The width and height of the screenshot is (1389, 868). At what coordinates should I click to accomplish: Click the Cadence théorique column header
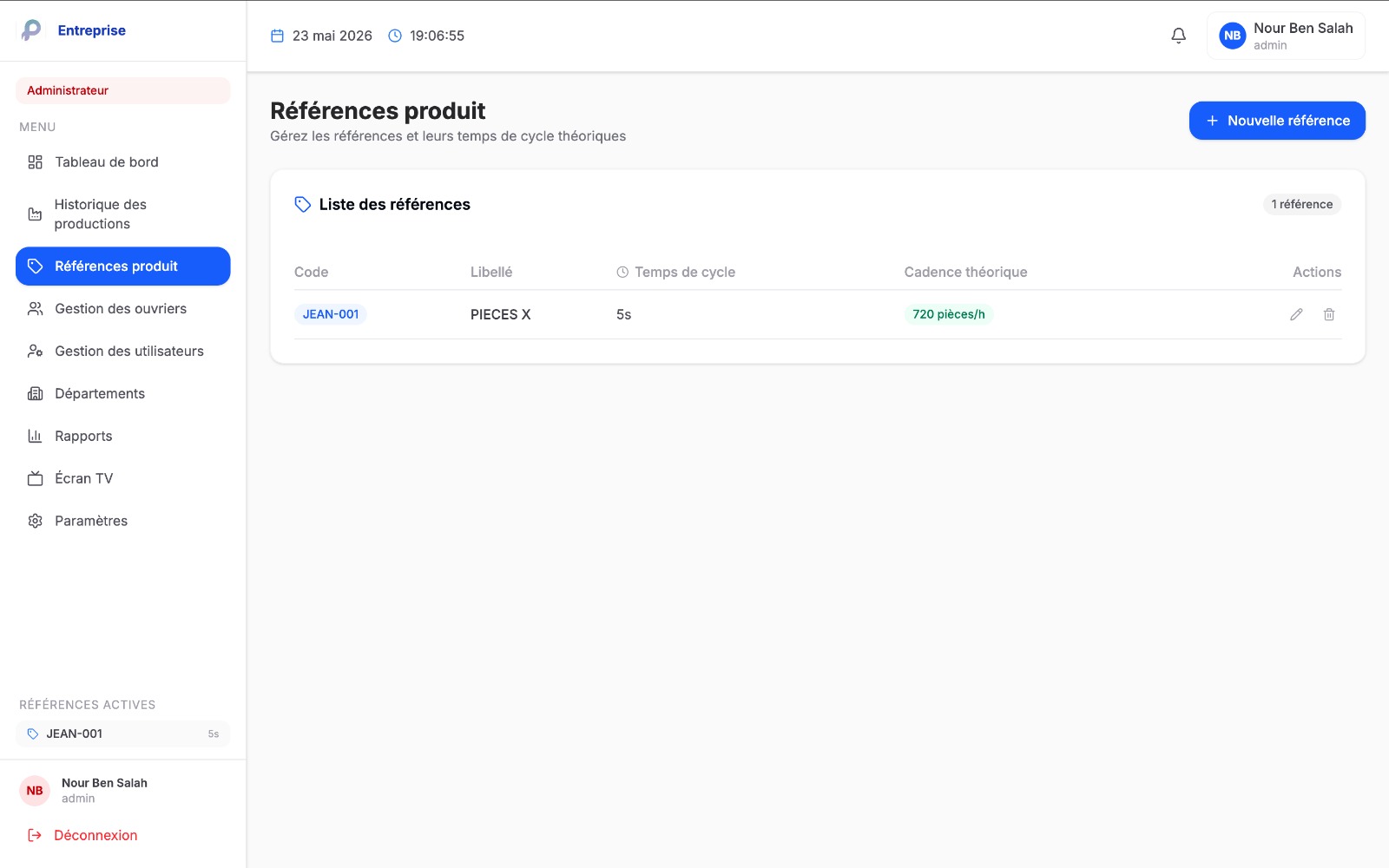(x=966, y=273)
